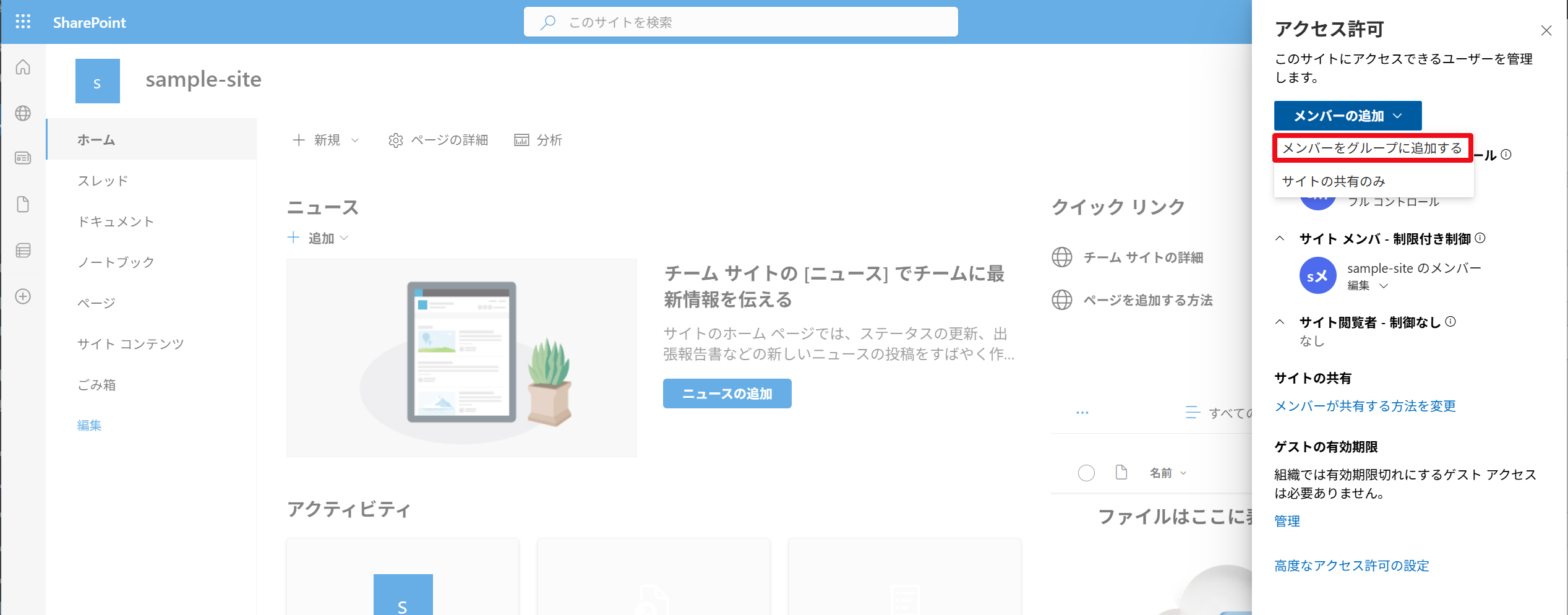This screenshot has width=1568, height=615.
Task: Click the gear icon for ページの詳細
Action: point(396,140)
